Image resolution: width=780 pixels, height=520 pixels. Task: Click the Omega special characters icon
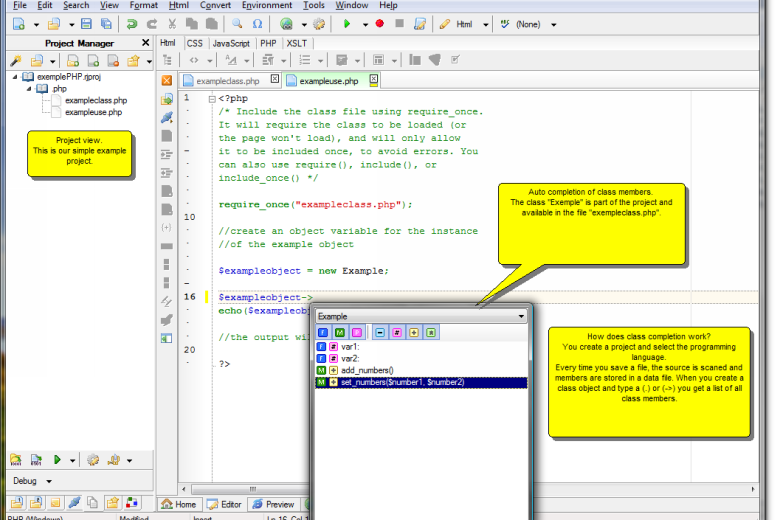click(257, 24)
